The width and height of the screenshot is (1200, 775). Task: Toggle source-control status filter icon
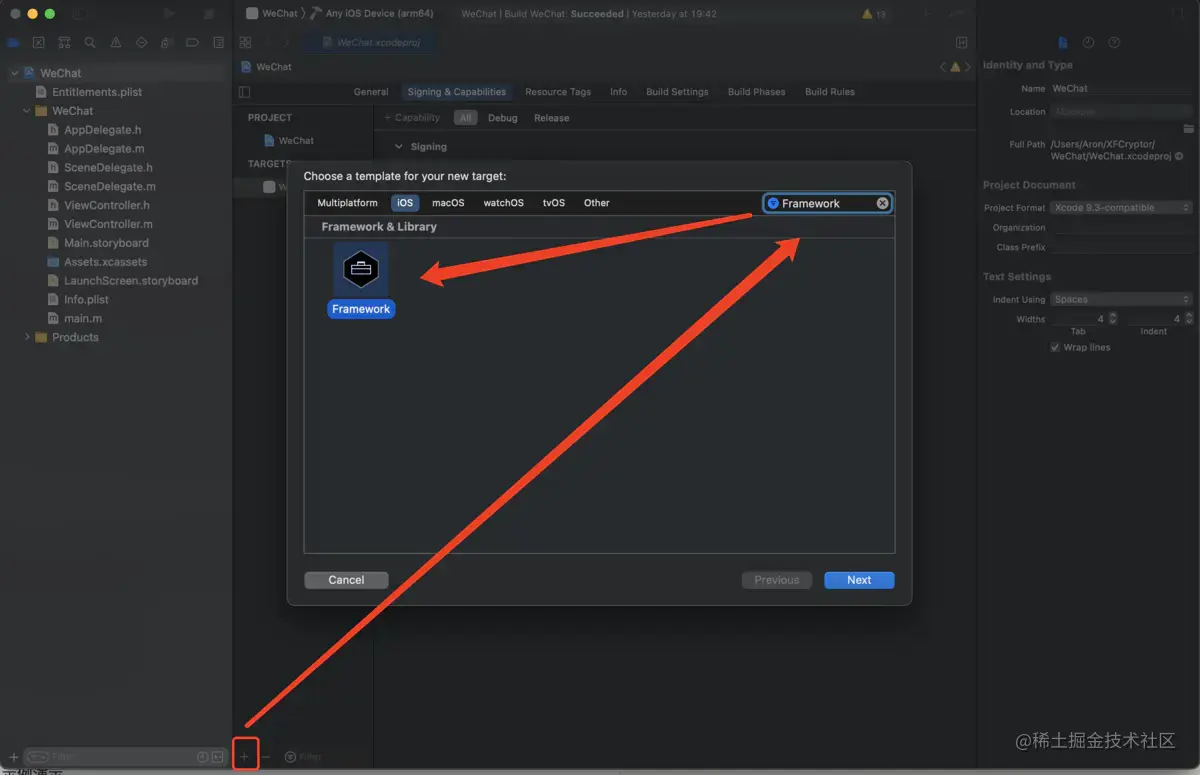pos(217,758)
